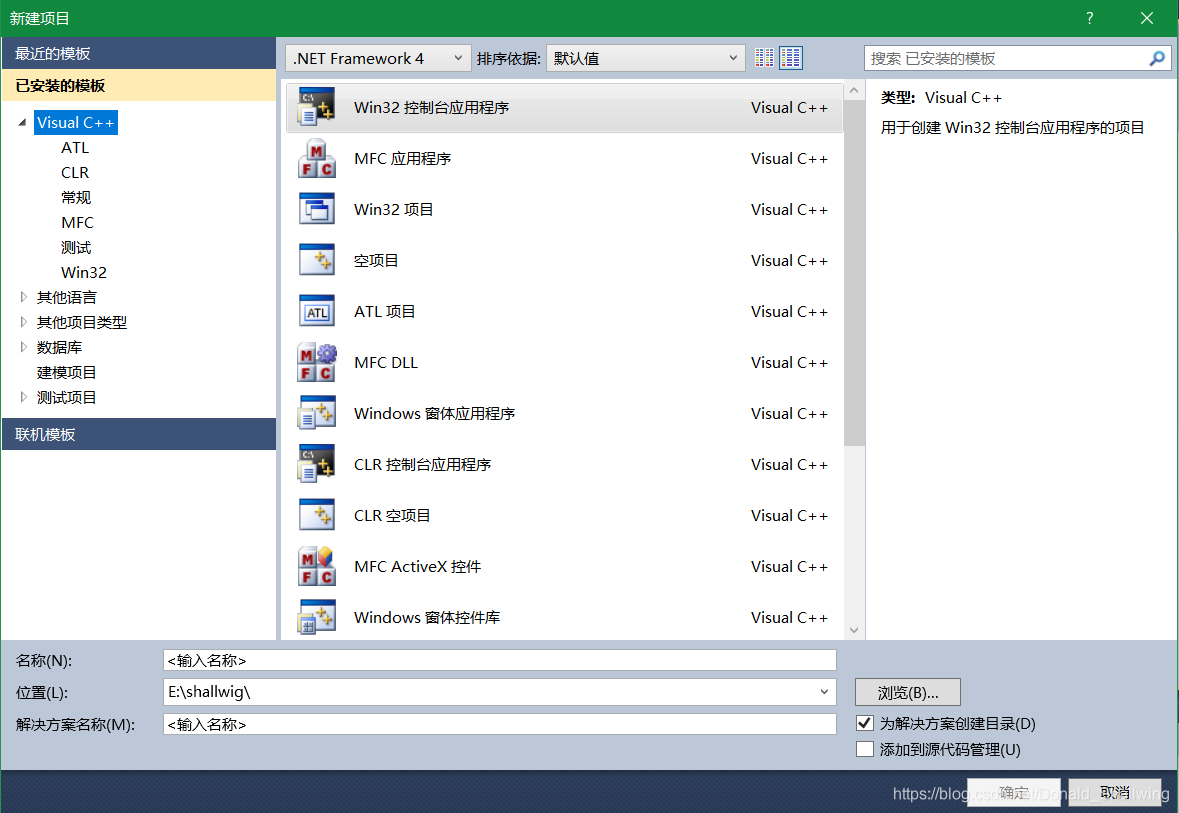Screen dimensions: 1179x813
Task: Select the MFC ActiveX 控件 icon
Action: [317, 566]
